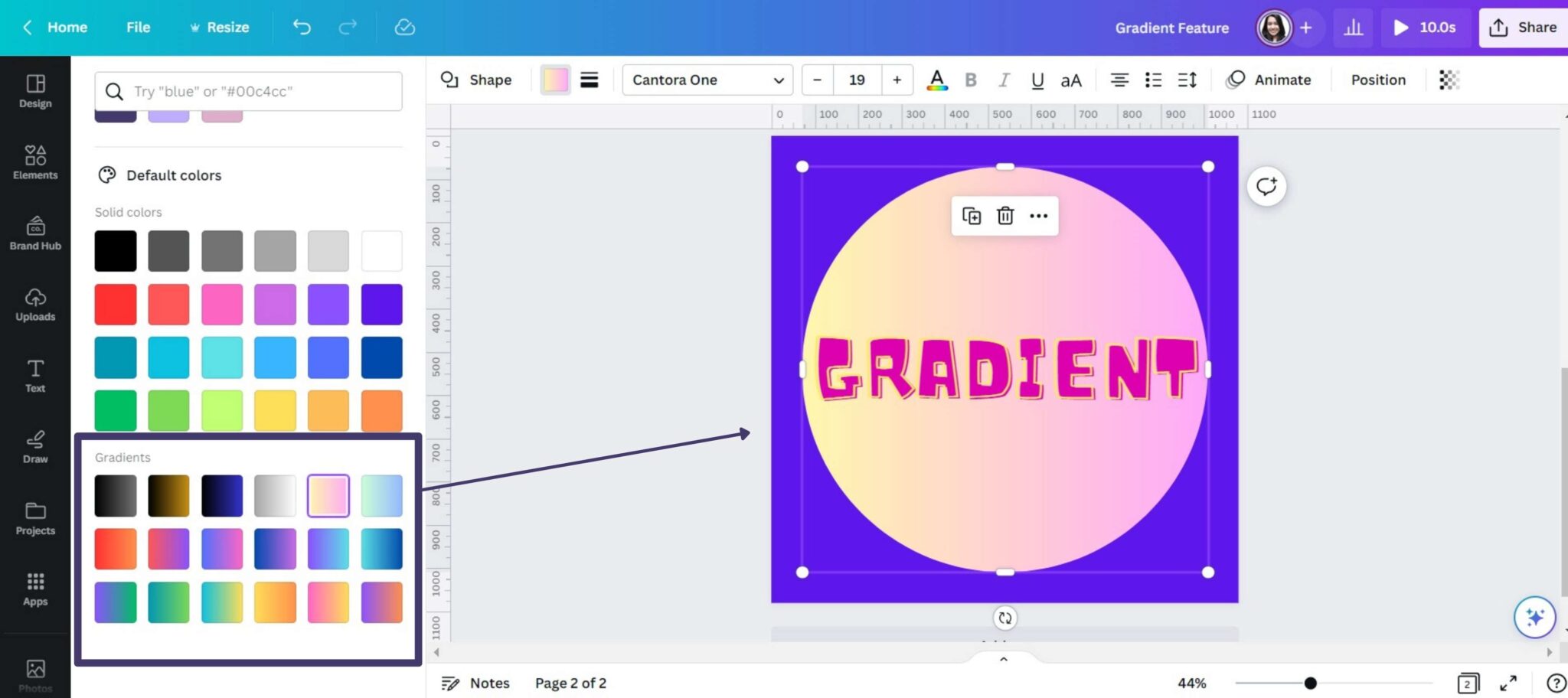This screenshot has height=698, width=1568.
Task: Open the list formatting icon
Action: tap(1153, 80)
